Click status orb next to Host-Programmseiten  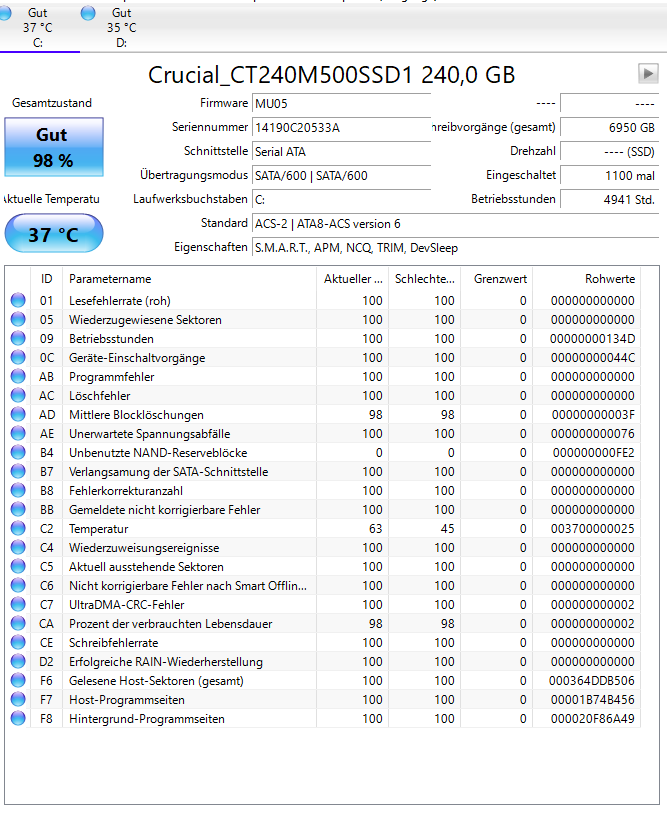(x=18, y=699)
